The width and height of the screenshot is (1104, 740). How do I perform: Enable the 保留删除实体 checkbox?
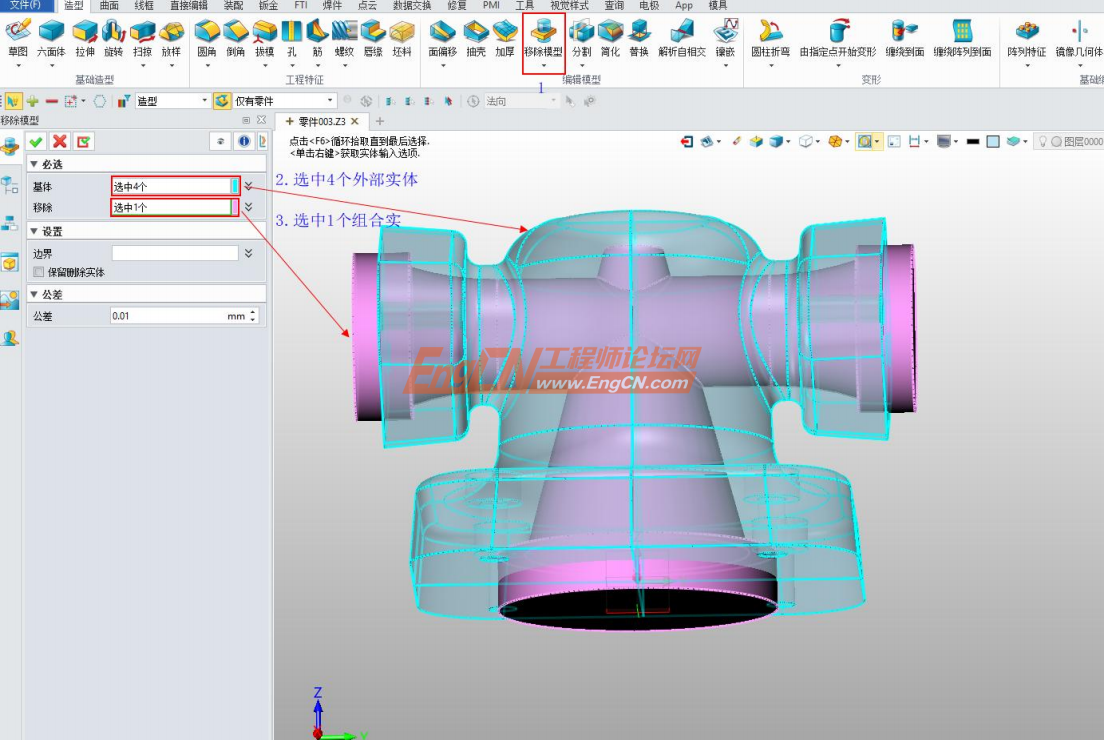[38, 271]
